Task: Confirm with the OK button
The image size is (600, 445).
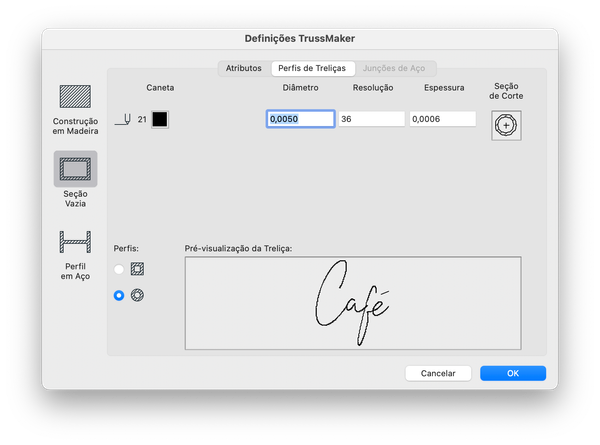Action: point(513,373)
